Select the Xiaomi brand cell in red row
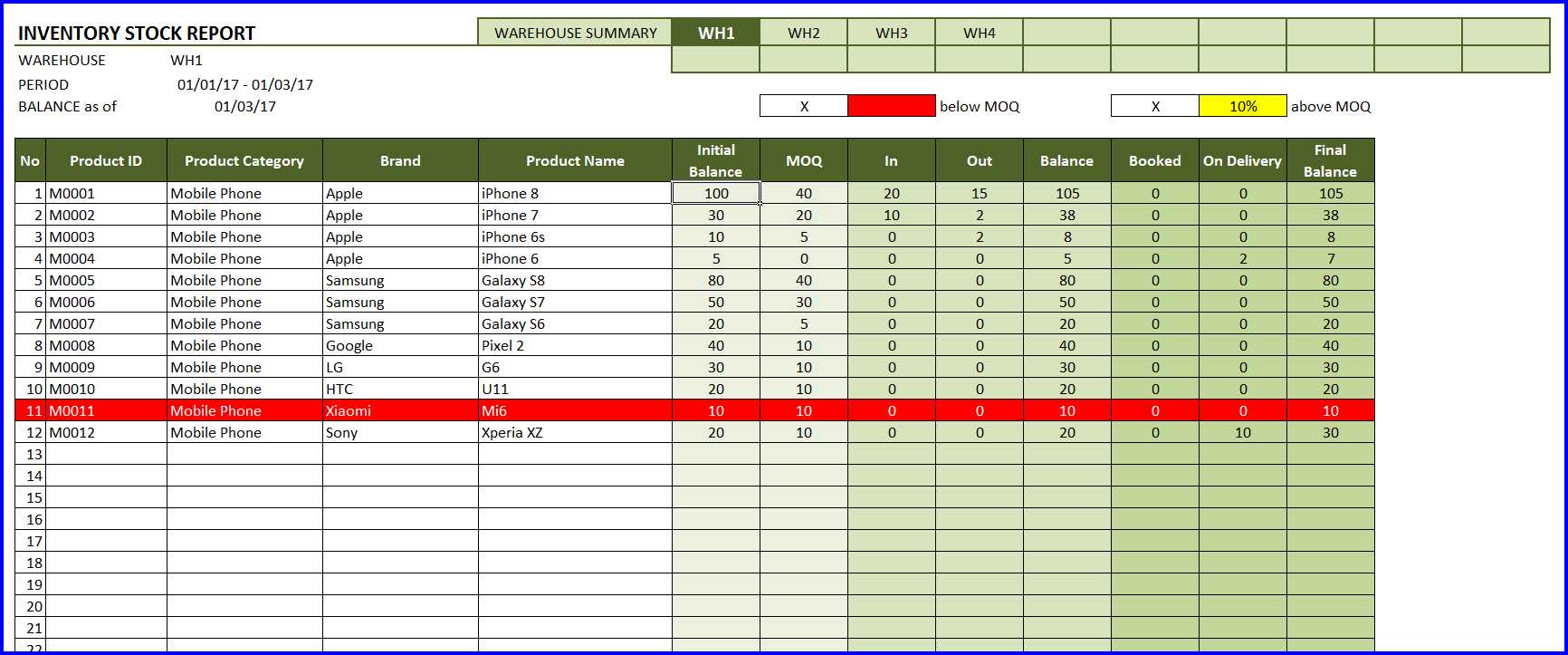 pyautogui.click(x=400, y=410)
